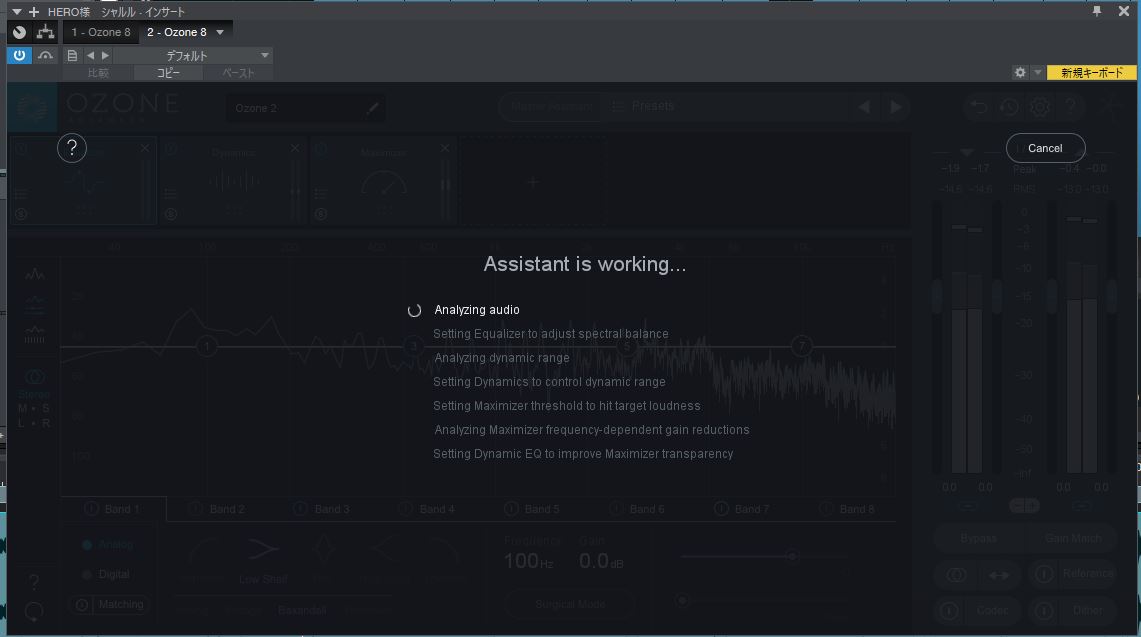Open the Ozone undo history clock icon
1141x637 pixels.
[1009, 108]
